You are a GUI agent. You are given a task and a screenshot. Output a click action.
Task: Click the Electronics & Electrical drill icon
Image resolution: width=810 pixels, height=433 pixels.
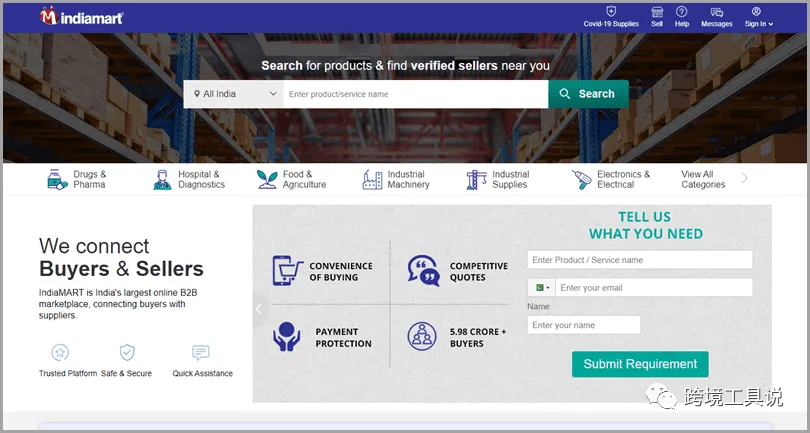pyautogui.click(x=582, y=179)
